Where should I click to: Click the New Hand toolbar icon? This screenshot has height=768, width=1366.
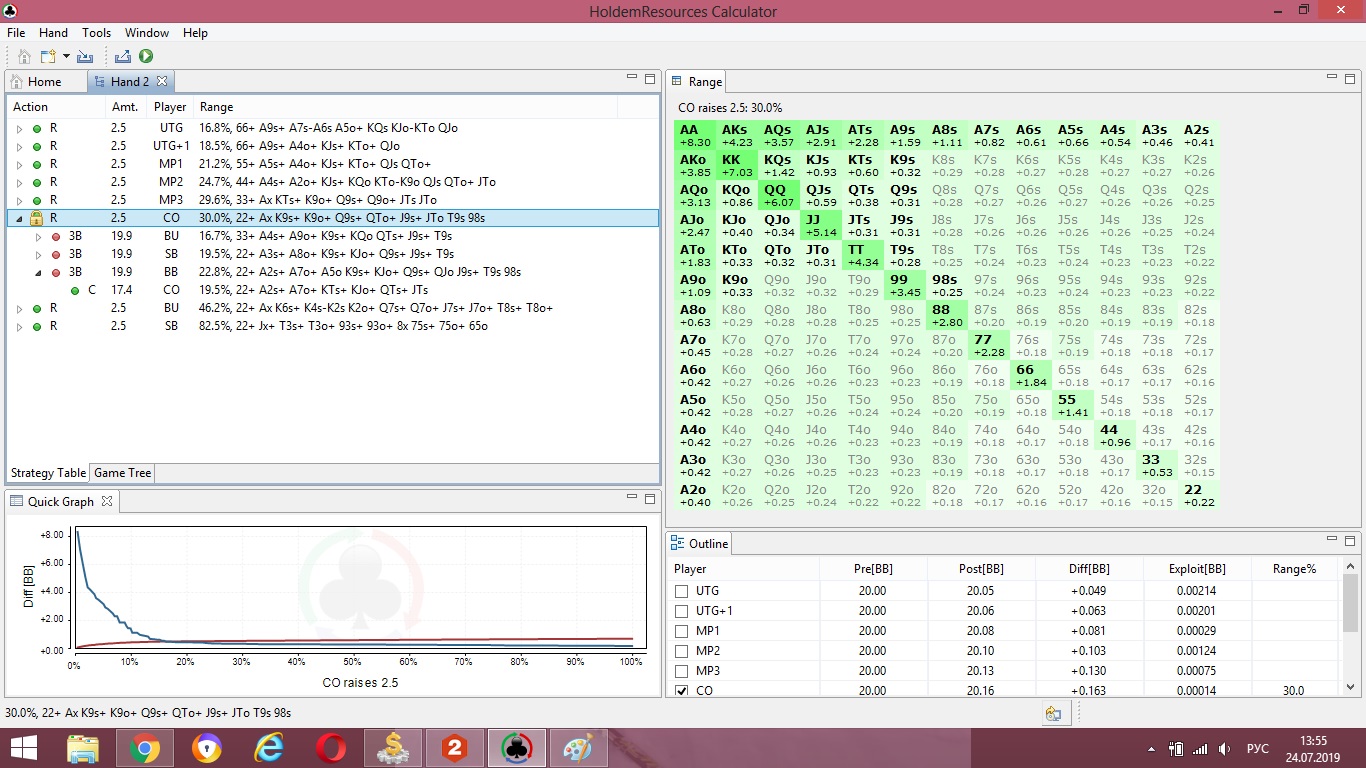point(47,57)
